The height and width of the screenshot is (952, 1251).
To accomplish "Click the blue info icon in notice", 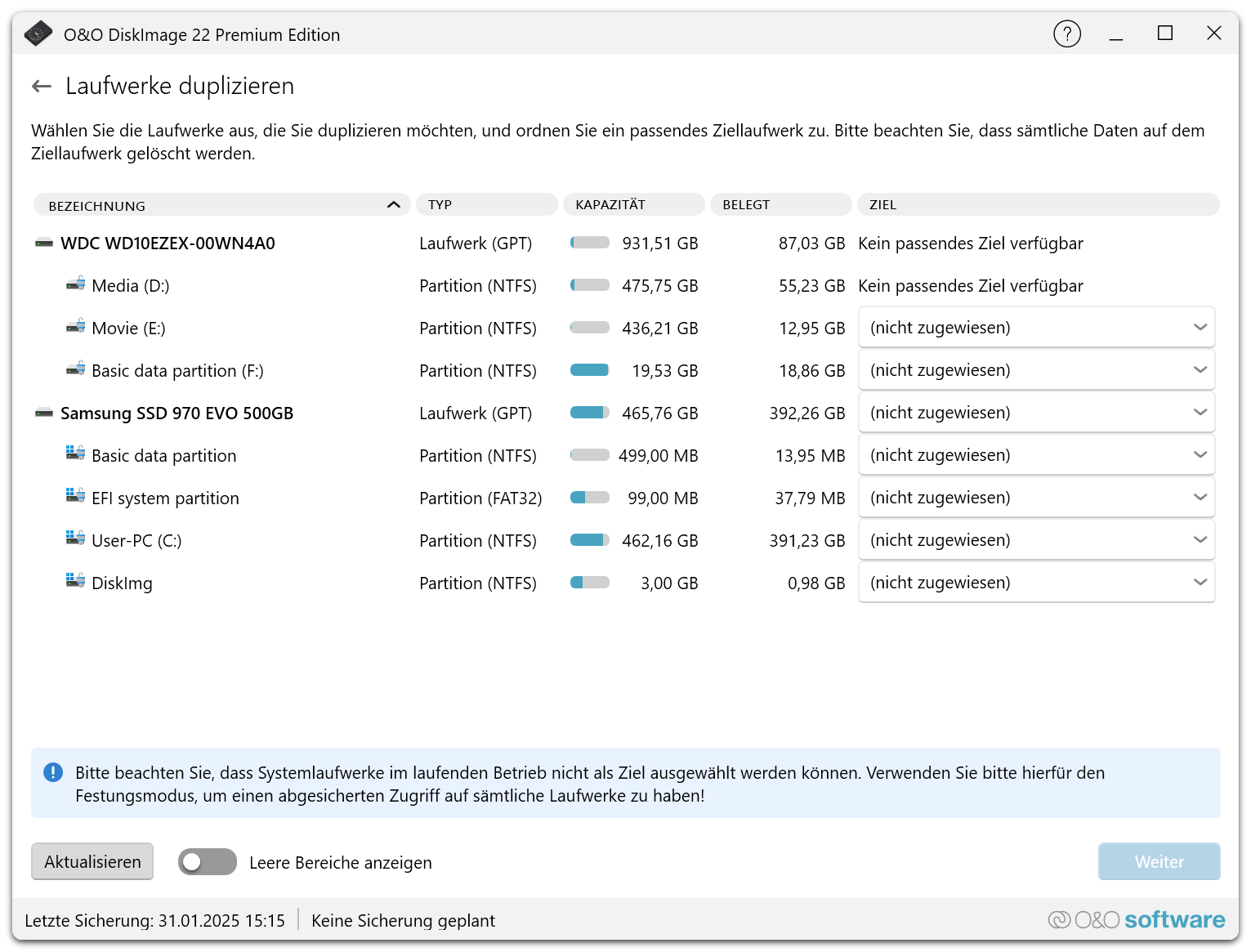I will point(53,773).
